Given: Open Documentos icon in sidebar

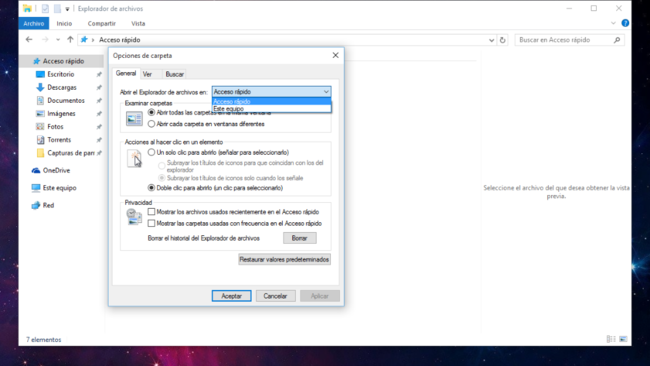Looking at the screenshot, I should point(40,100).
